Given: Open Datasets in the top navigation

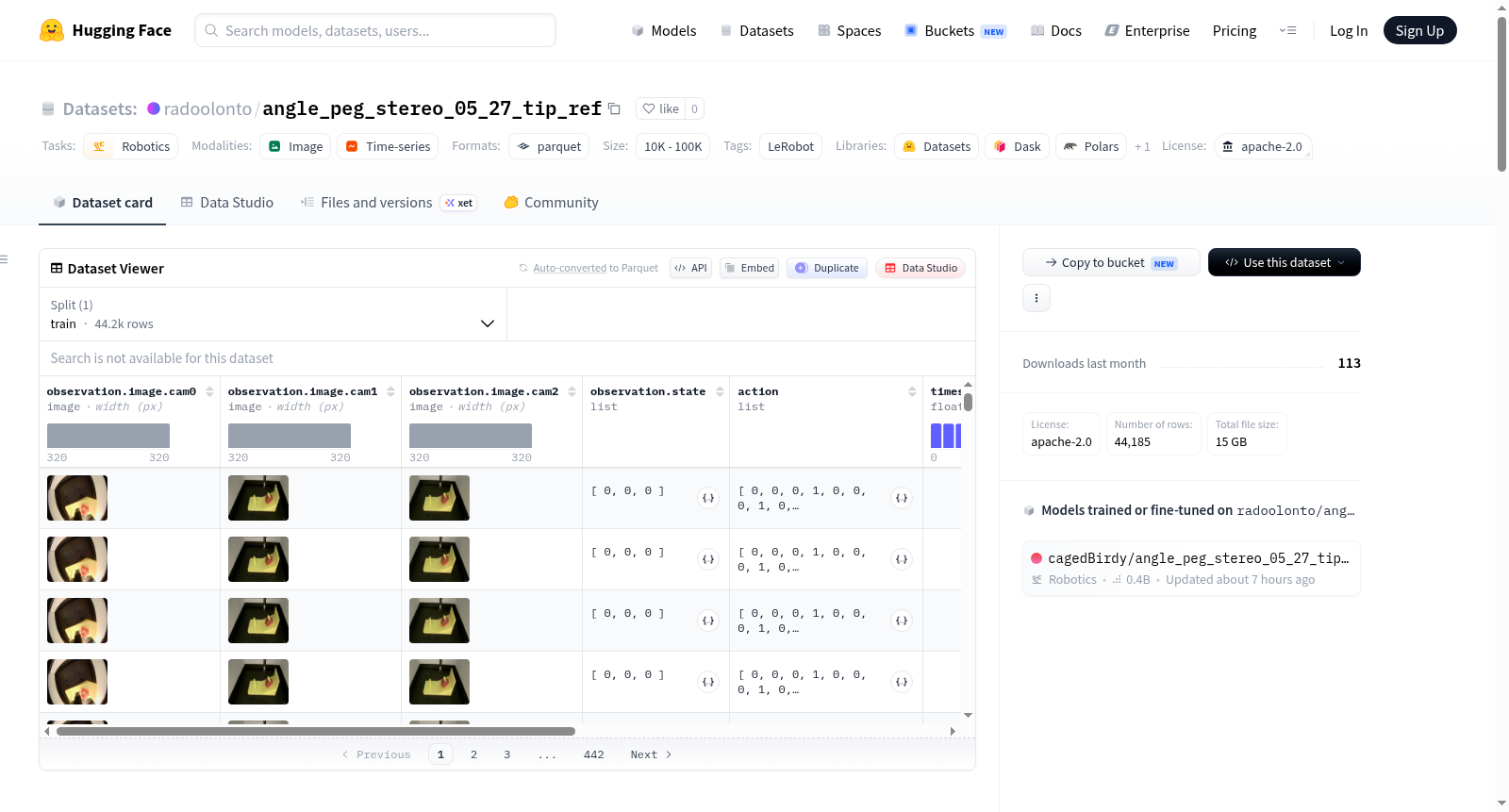Looking at the screenshot, I should coord(757,30).
